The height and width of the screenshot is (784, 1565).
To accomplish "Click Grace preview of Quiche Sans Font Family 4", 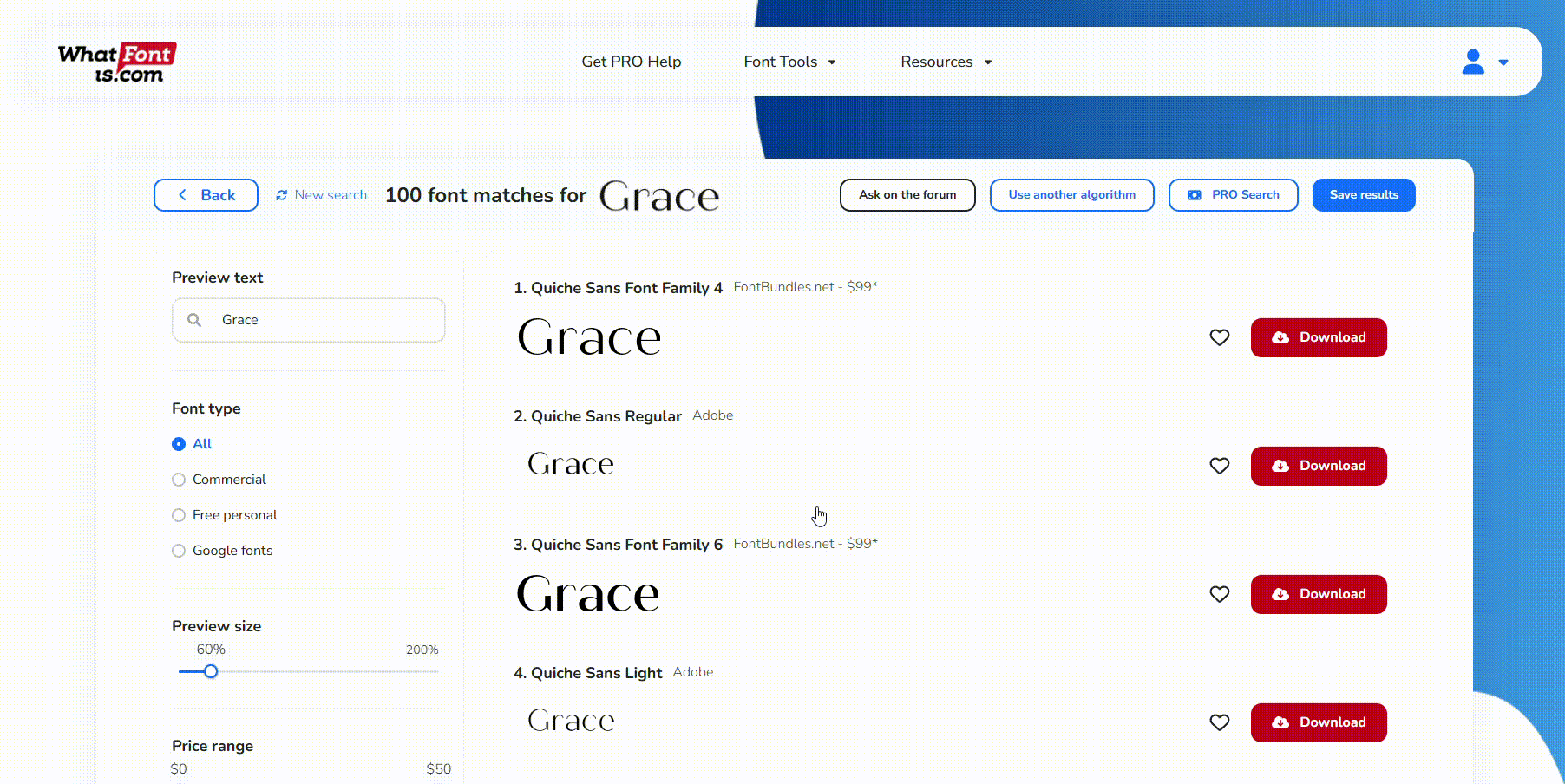I will pos(589,337).
